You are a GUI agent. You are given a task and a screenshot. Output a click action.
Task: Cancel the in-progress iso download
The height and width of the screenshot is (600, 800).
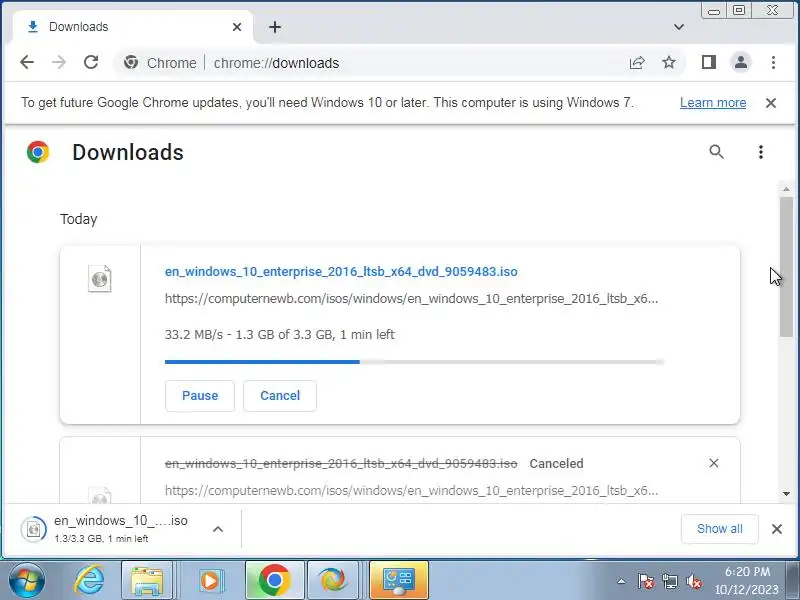click(x=280, y=395)
